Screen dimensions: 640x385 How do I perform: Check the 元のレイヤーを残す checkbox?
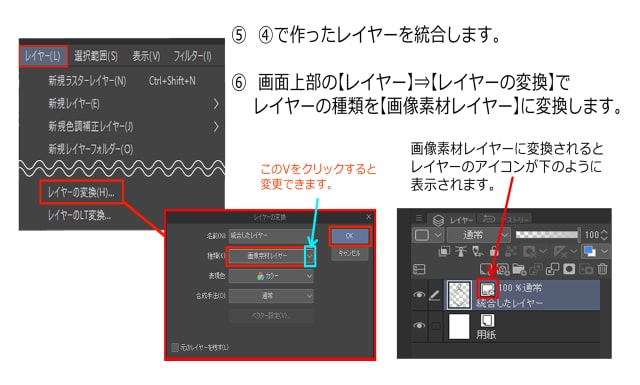point(175,347)
